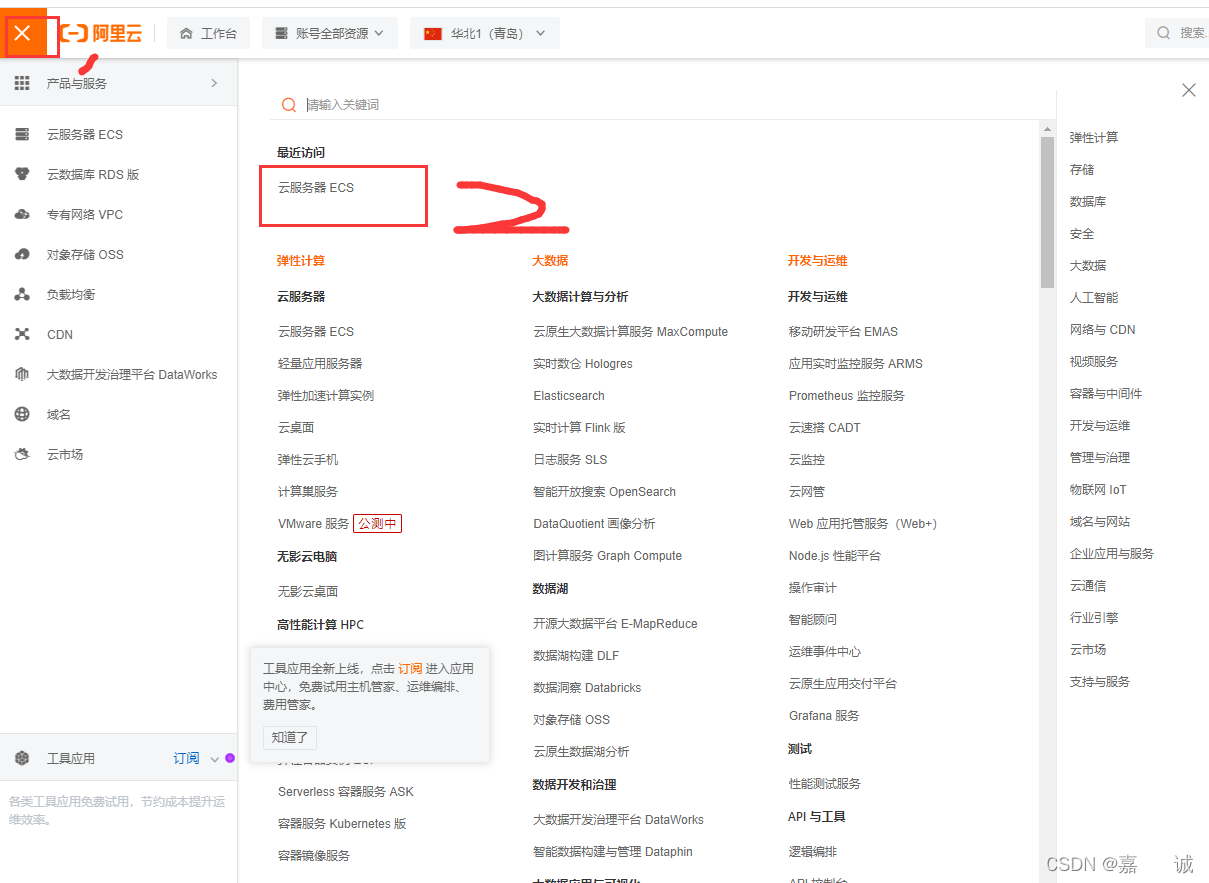1209x883 pixels.
Task: Open the 华北1（青岛）region selector
Action: click(484, 32)
